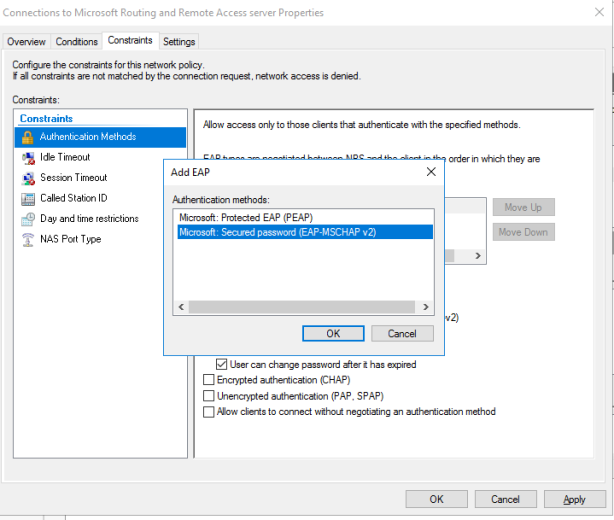Select Idle Timeout constraint
The height and width of the screenshot is (520, 614).
65,157
